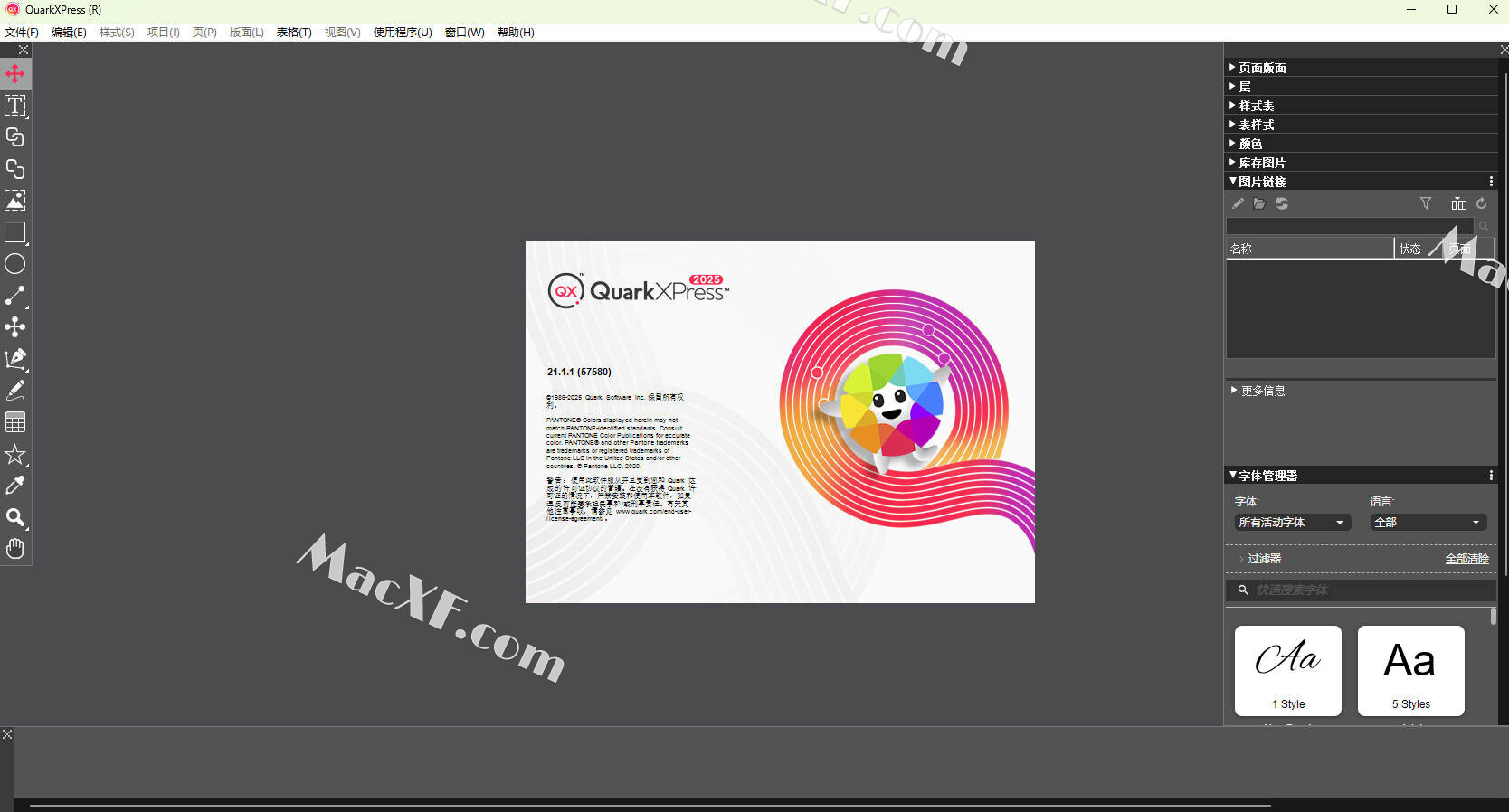
Task: Select the script font card labeled 1 Style
Action: 1288,671
